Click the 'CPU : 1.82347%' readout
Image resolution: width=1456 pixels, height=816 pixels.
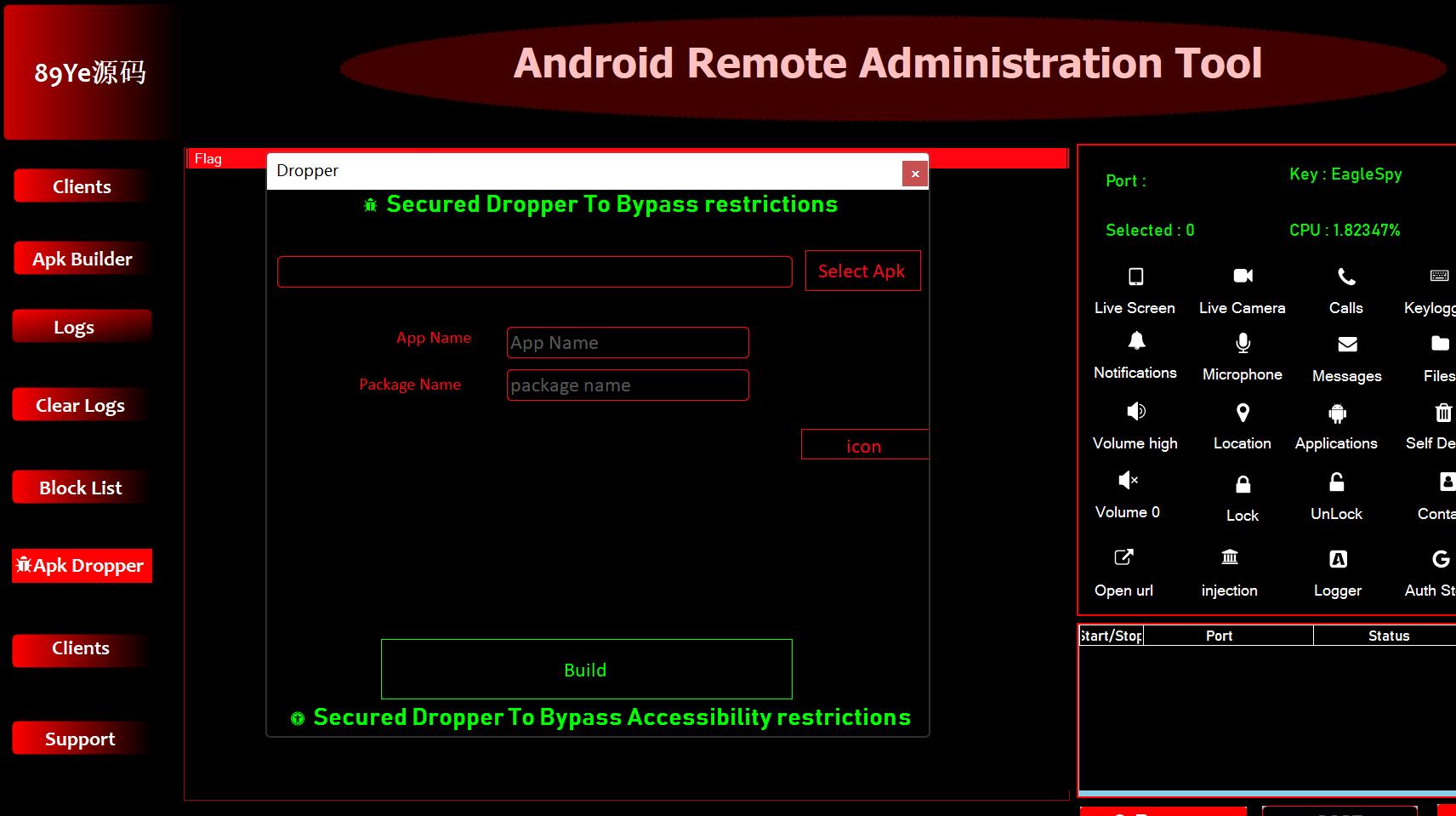(x=1345, y=230)
